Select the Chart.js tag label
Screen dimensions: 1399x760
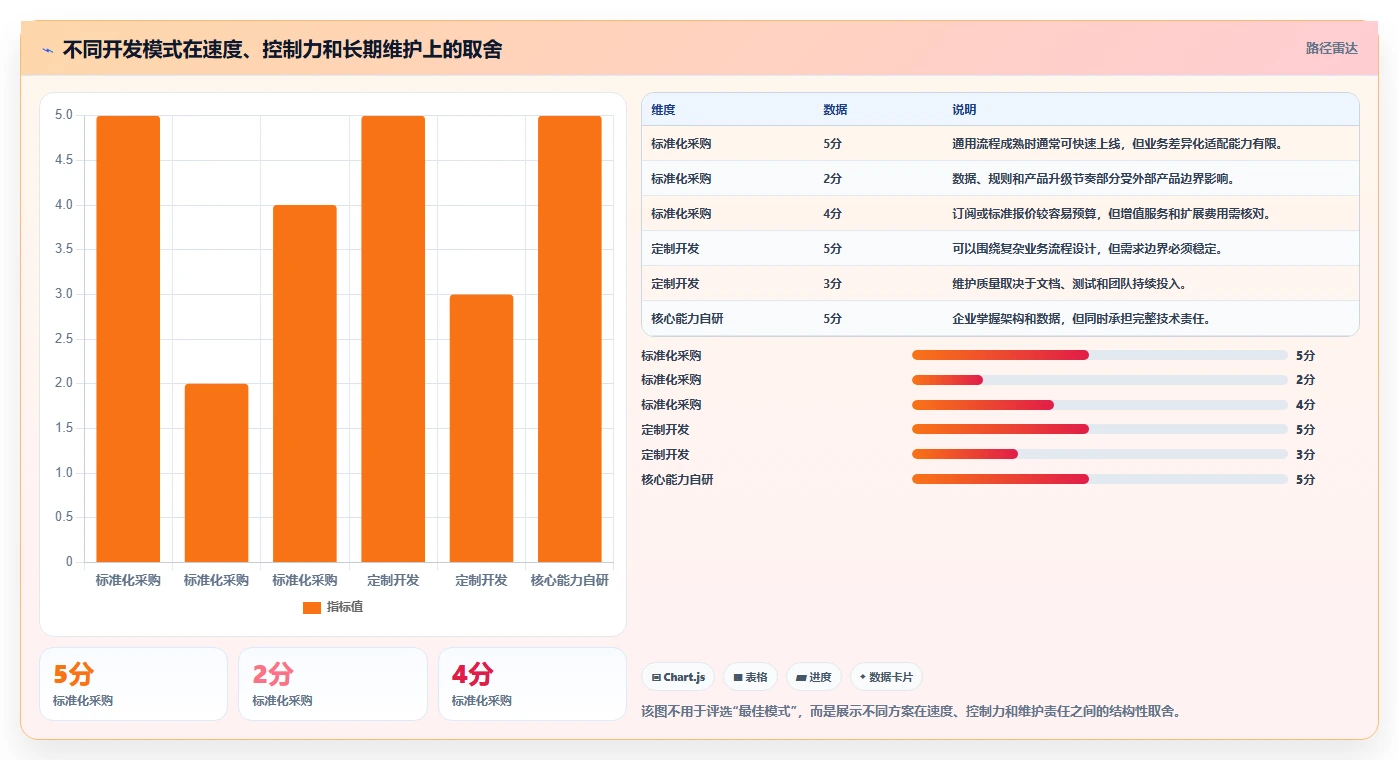pos(685,677)
